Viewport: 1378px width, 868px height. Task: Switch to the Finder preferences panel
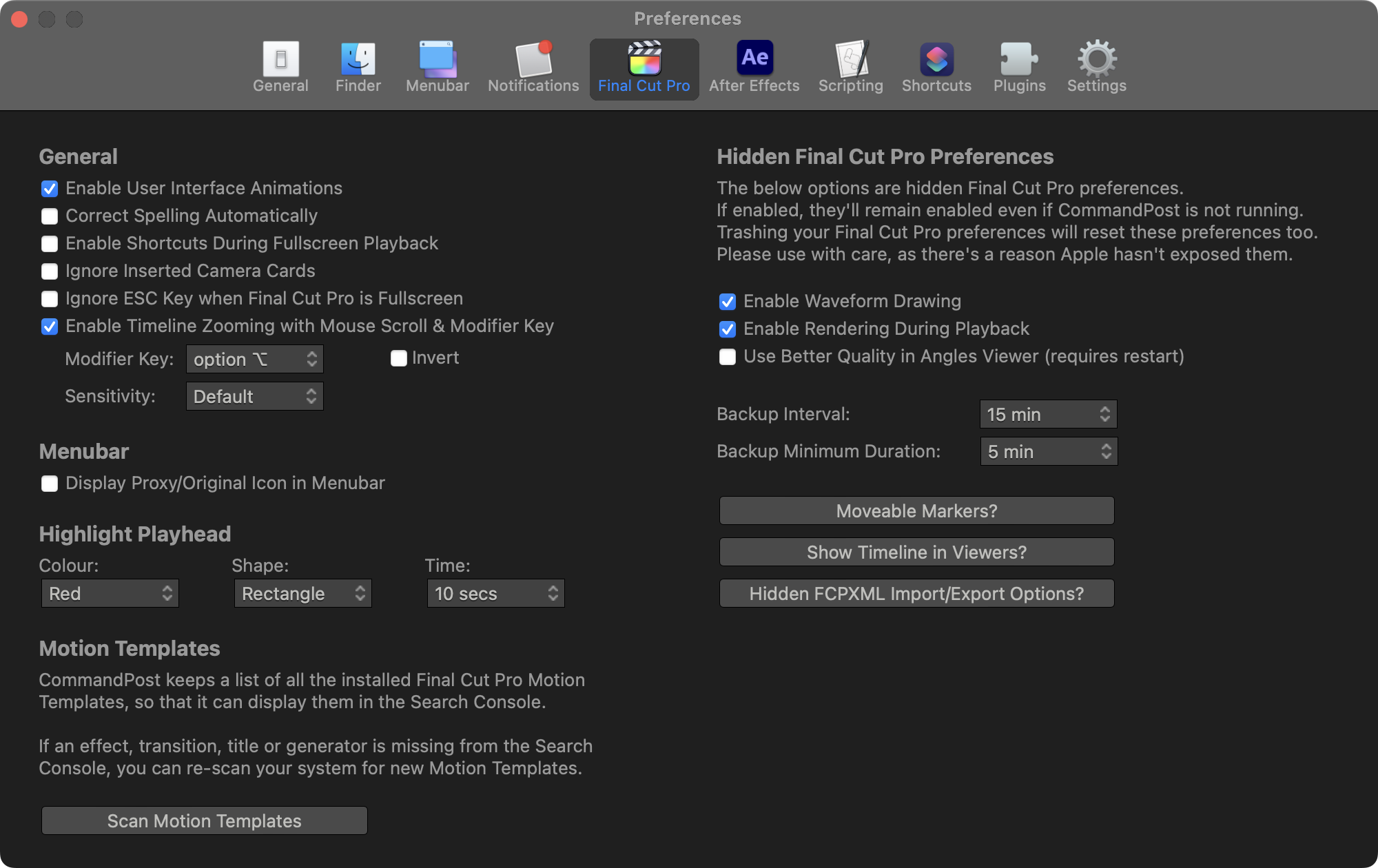(358, 67)
